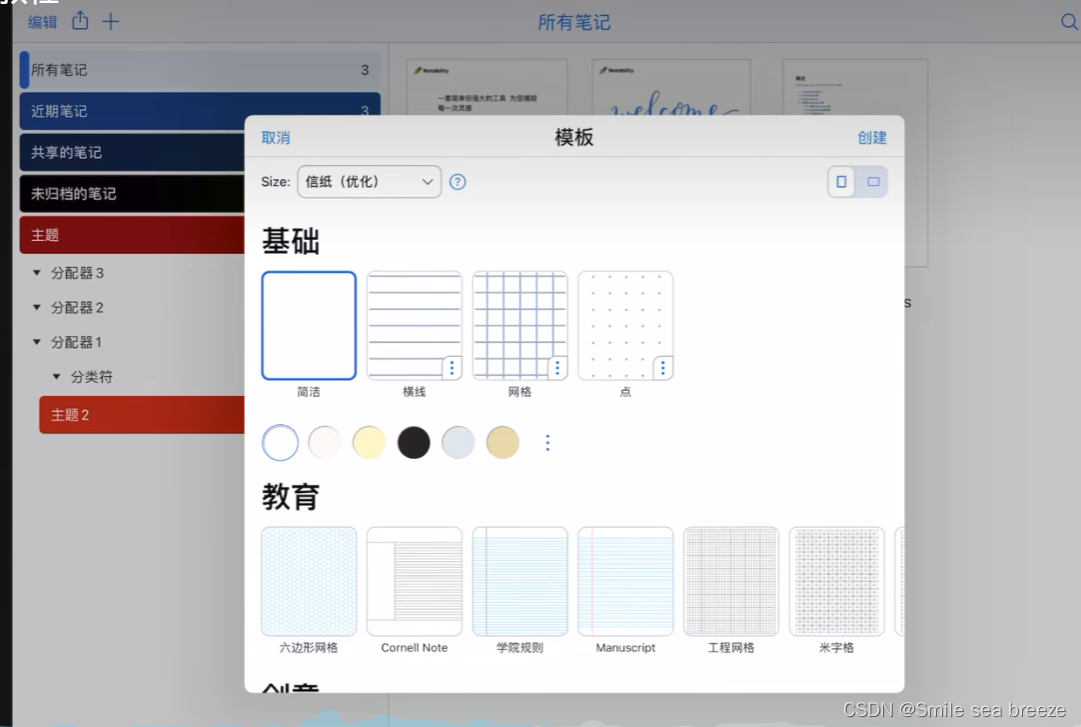Open the first Notability note thumbnail
Viewport: 1081px width, 727px height.
[x=487, y=88]
